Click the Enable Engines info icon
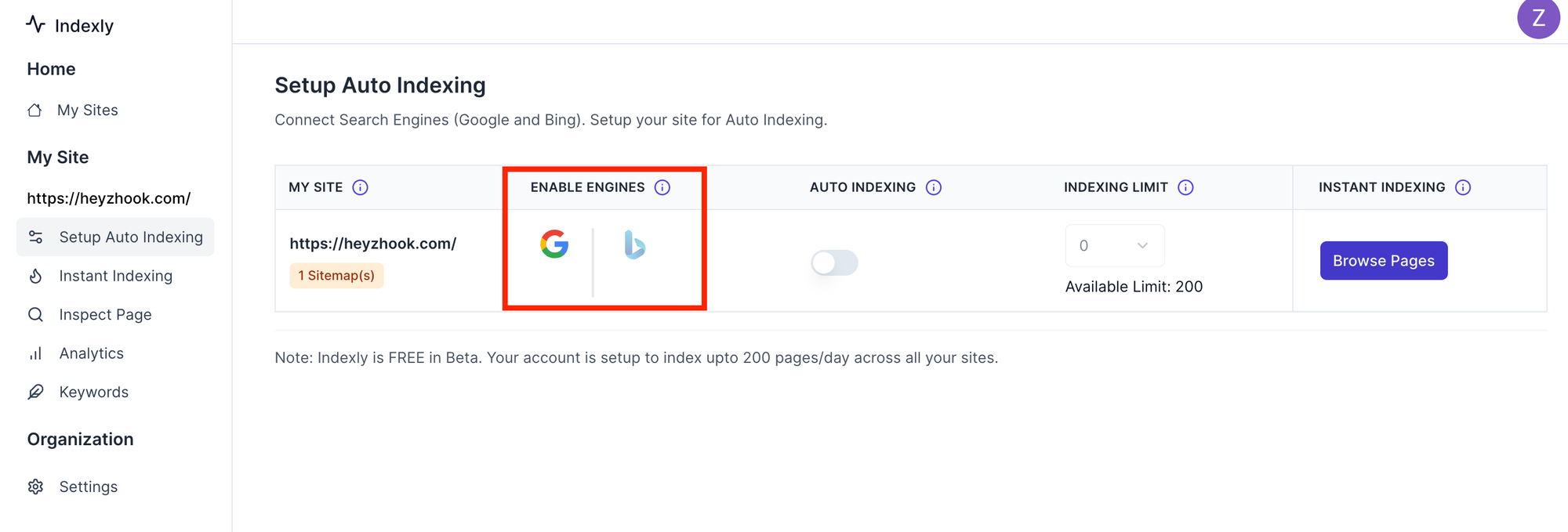Viewport: 1568px width, 532px height. pos(662,187)
